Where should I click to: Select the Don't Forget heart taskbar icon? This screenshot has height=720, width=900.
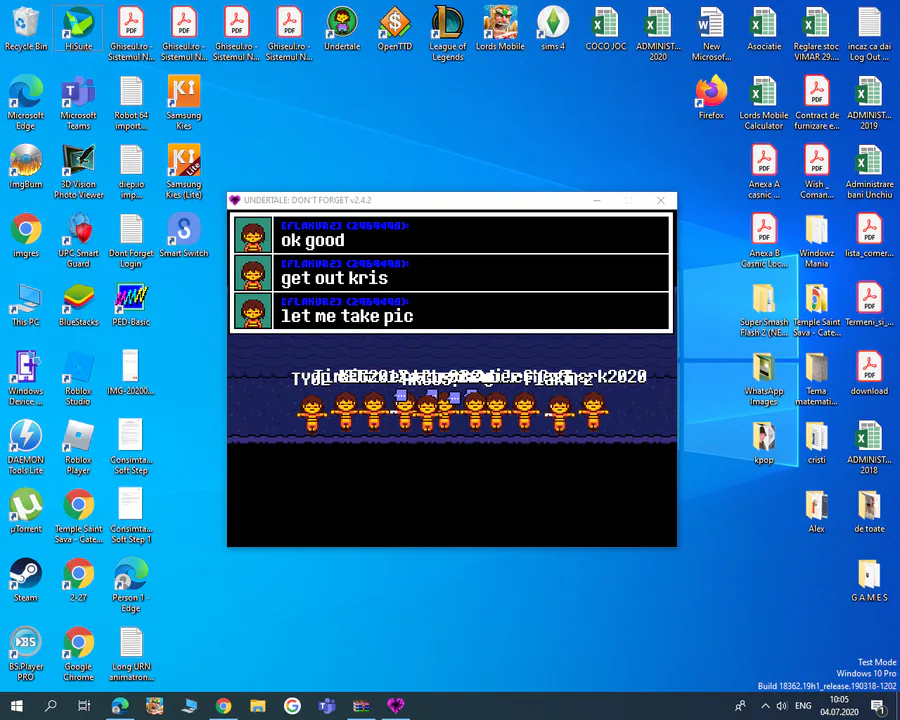395,706
